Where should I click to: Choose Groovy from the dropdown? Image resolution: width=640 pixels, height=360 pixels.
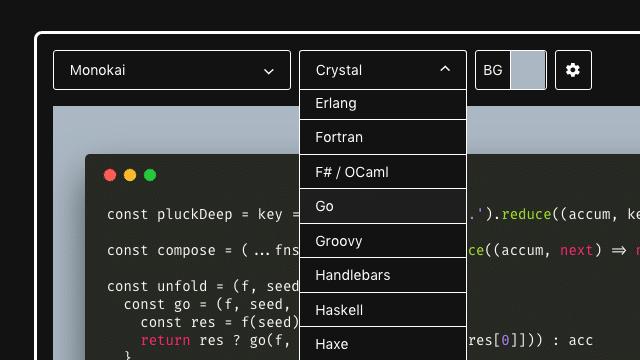tap(383, 241)
